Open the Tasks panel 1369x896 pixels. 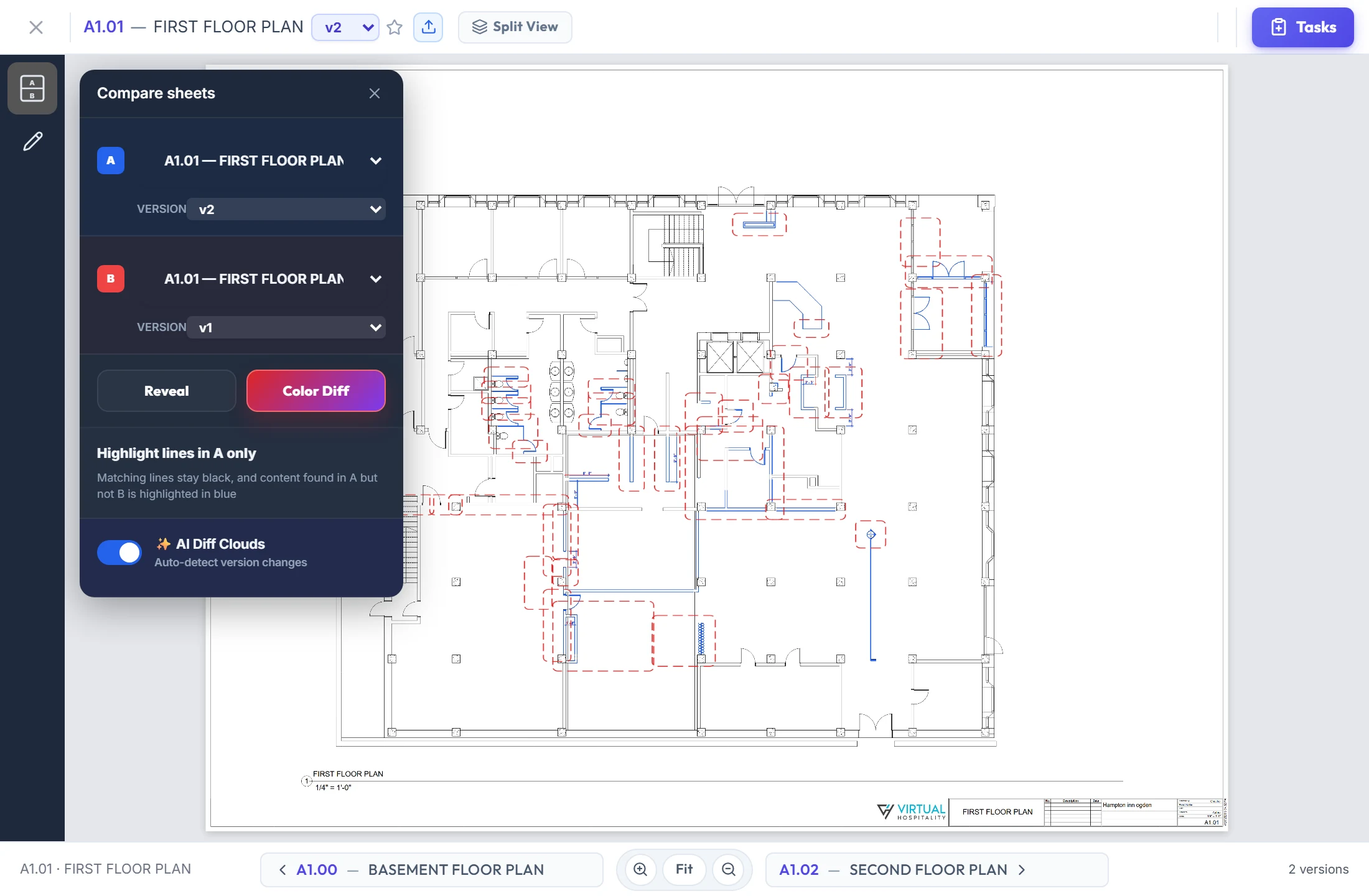[1303, 27]
